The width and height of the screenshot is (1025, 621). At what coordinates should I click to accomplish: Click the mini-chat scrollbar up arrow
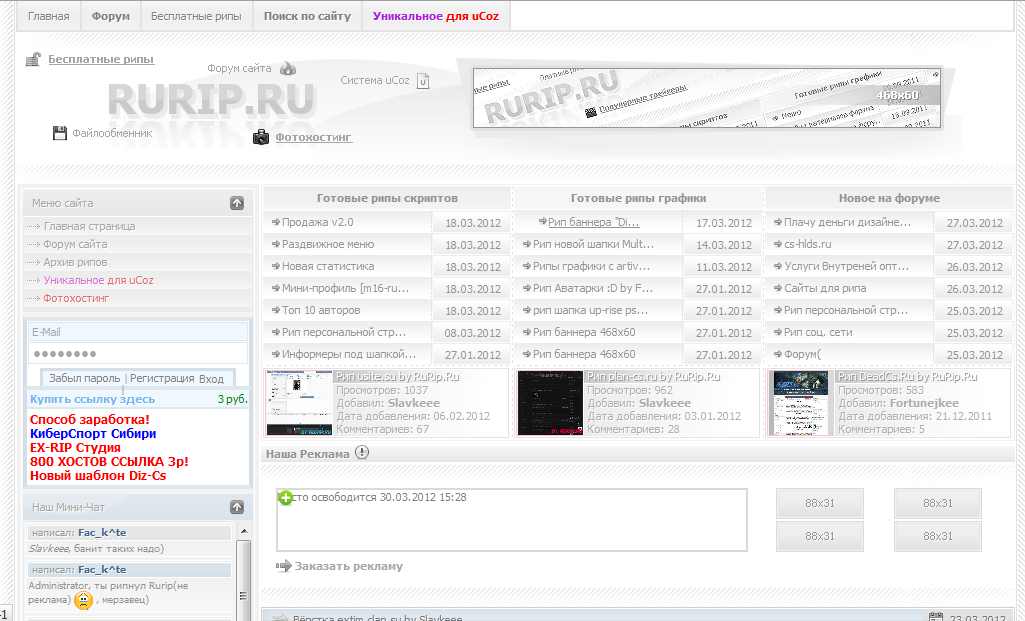click(x=243, y=531)
